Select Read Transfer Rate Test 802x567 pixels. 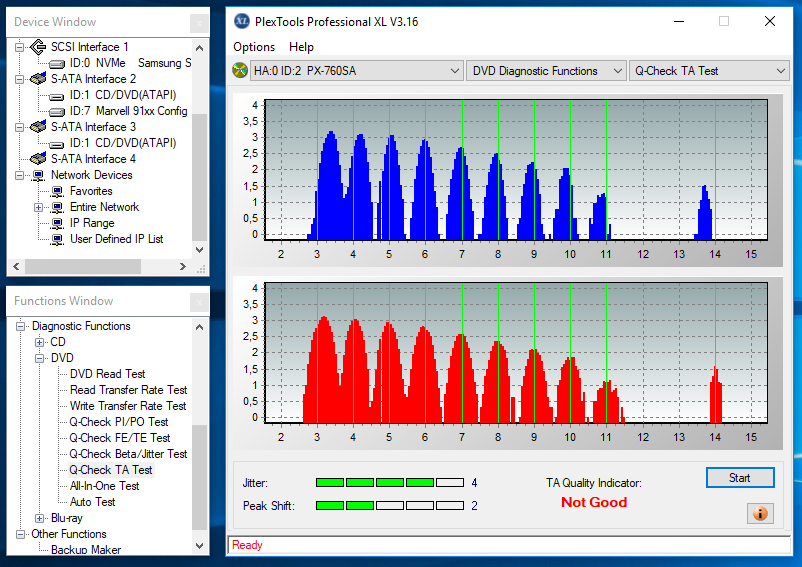[x=128, y=390]
